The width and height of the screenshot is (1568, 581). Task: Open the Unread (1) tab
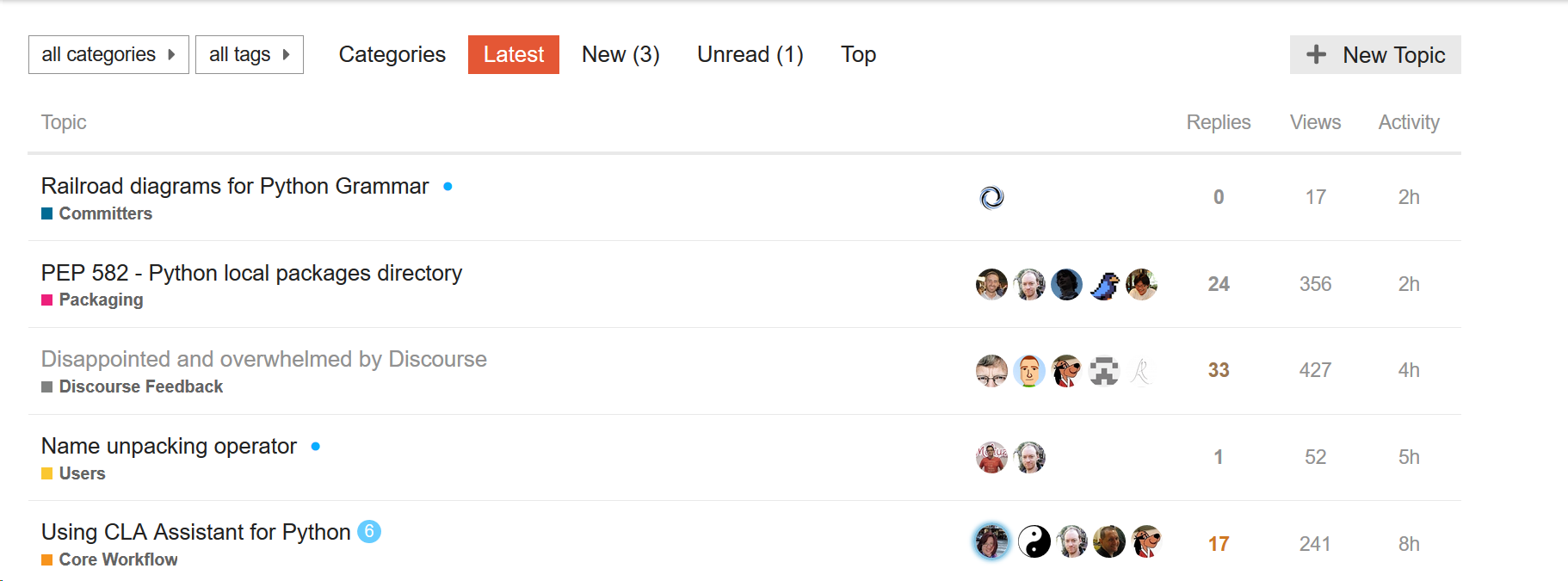[750, 55]
